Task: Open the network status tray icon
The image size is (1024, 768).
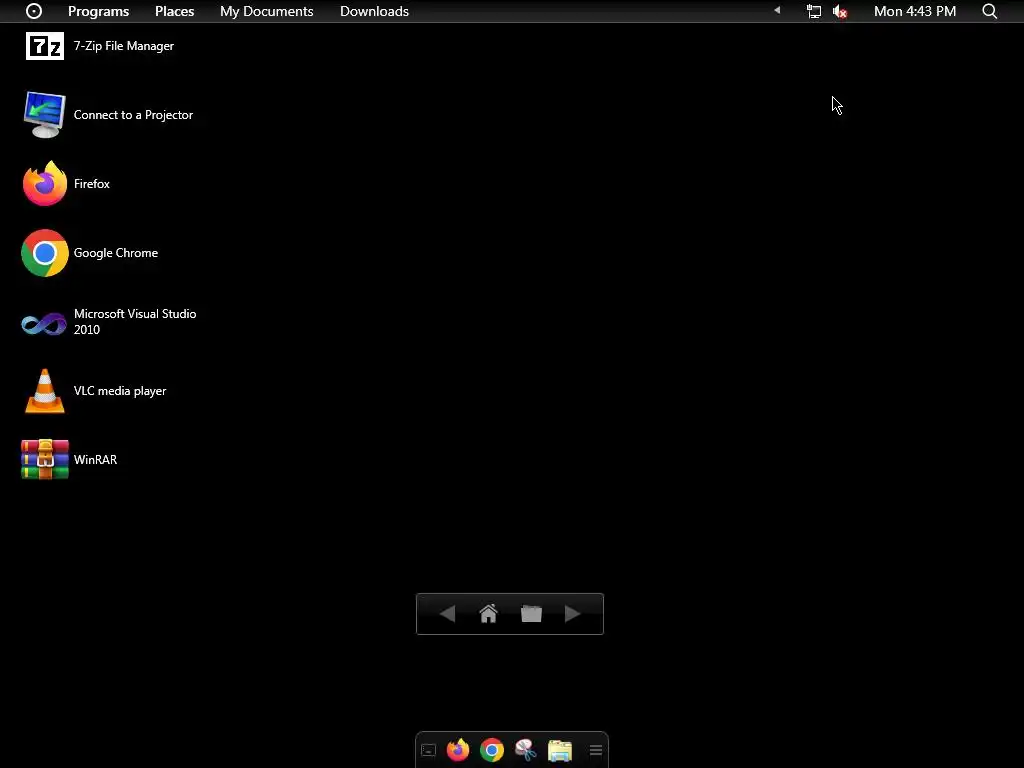Action: click(814, 11)
